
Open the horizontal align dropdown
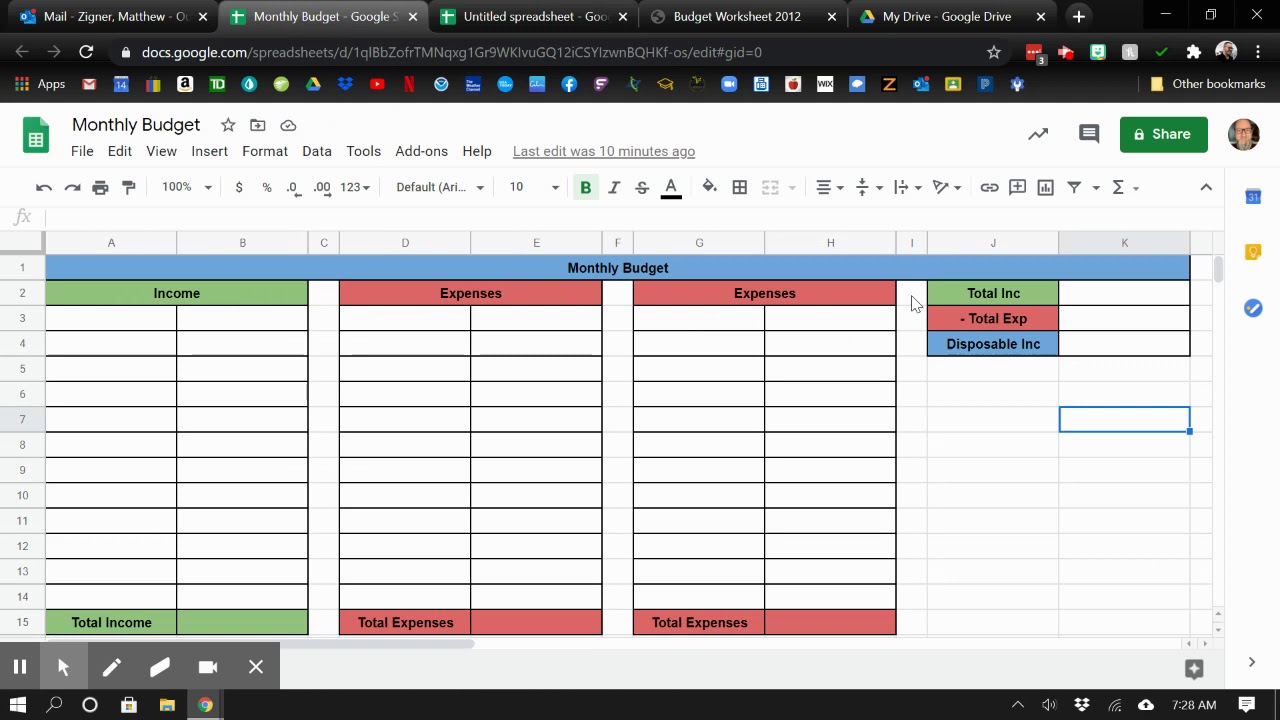pyautogui.click(x=829, y=187)
